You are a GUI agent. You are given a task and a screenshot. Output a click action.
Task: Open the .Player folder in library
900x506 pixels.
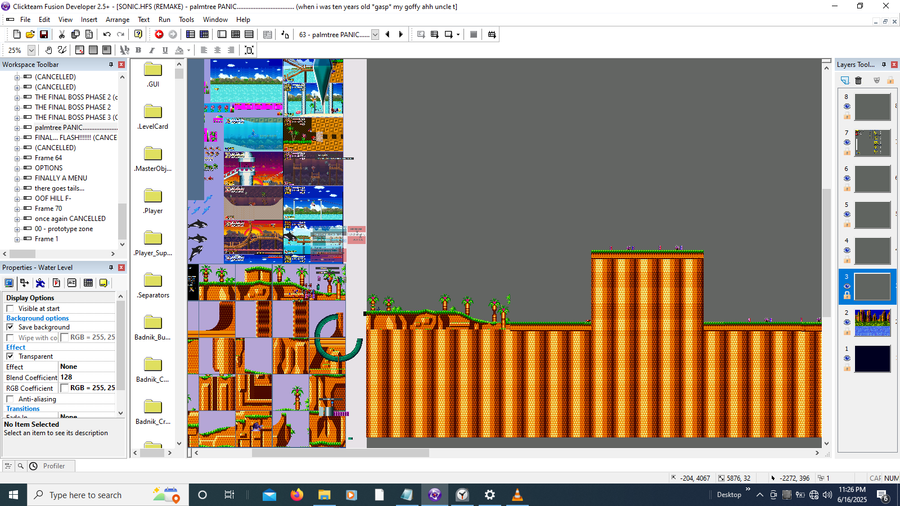point(153,201)
